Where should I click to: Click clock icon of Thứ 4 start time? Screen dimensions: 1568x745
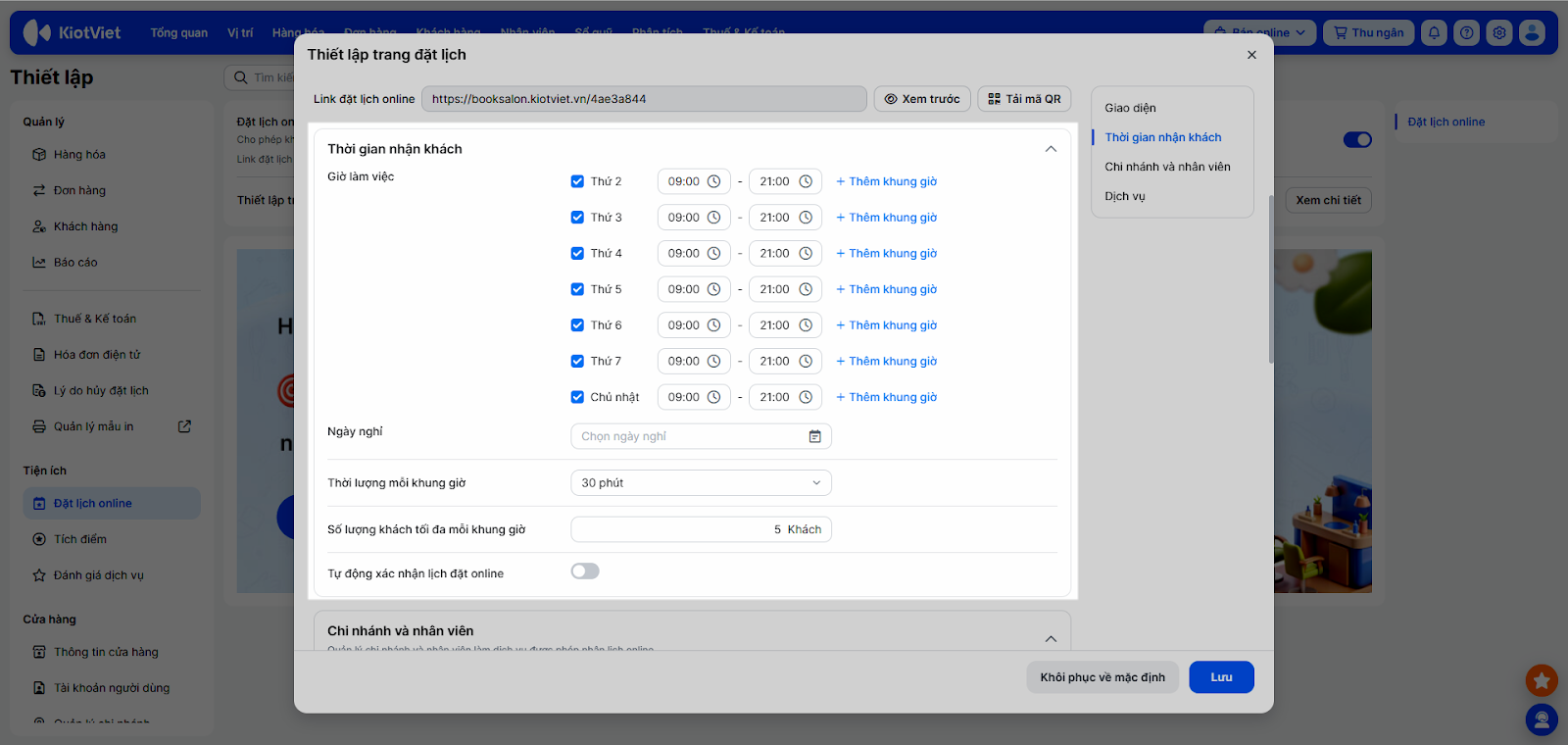click(714, 253)
